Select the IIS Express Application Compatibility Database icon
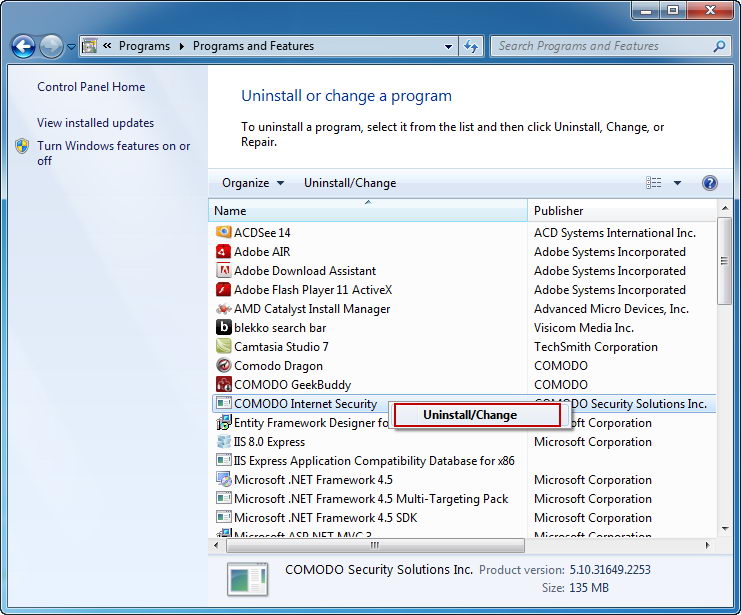Screen dimensions: 741x615 [x=224, y=459]
